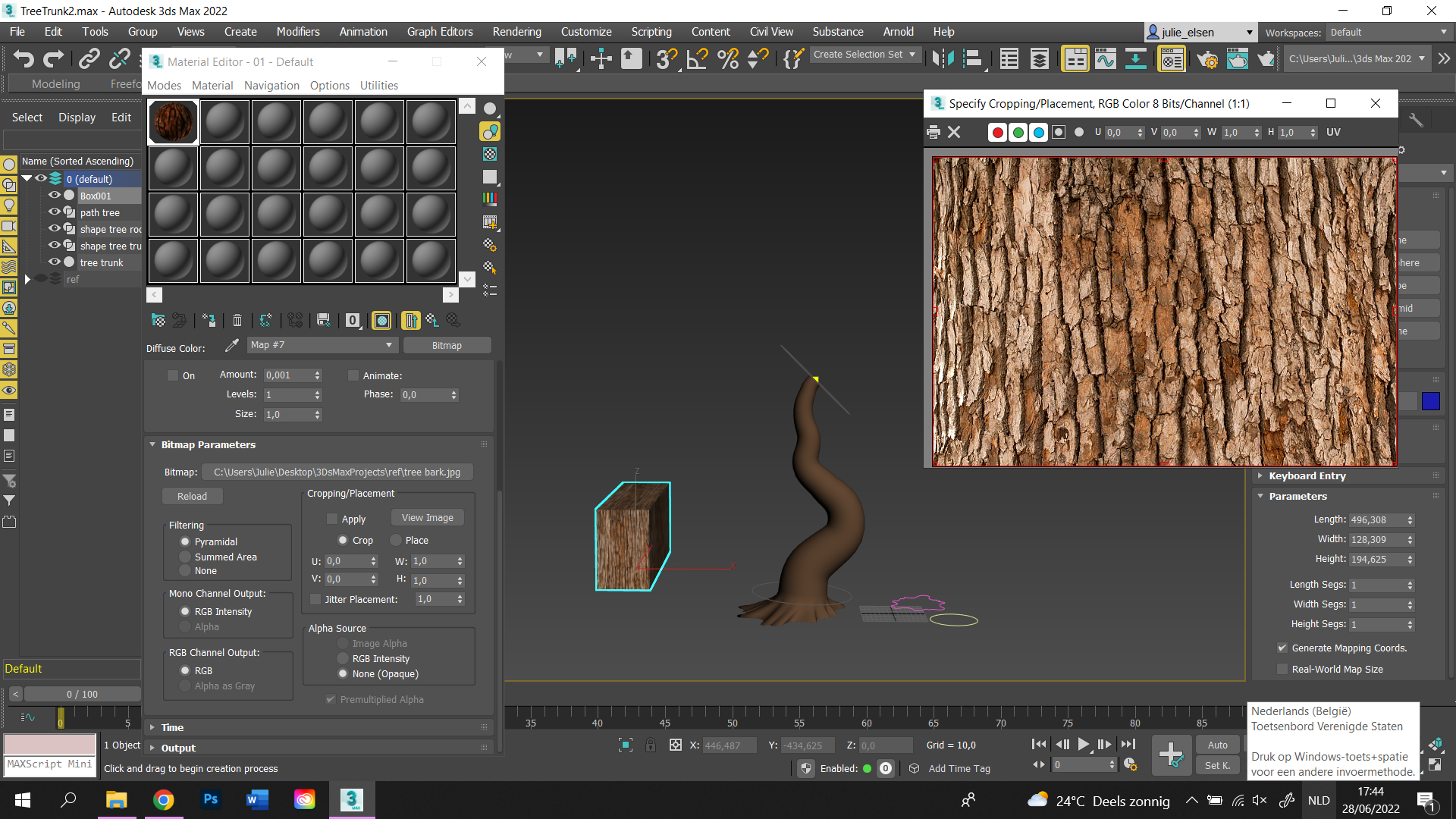Click the blue color swatch in the right panel
This screenshot has width=1456, height=819.
pos(1432,402)
